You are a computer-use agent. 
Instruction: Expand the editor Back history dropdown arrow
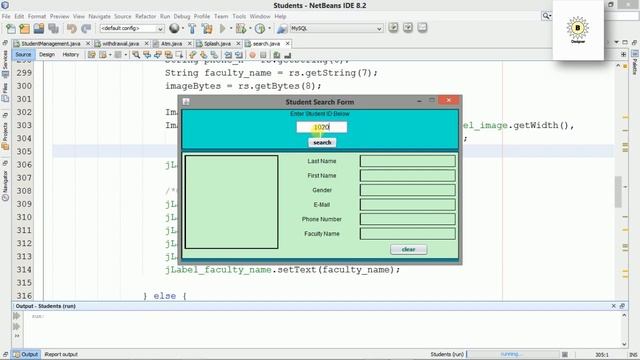(x=110, y=55)
